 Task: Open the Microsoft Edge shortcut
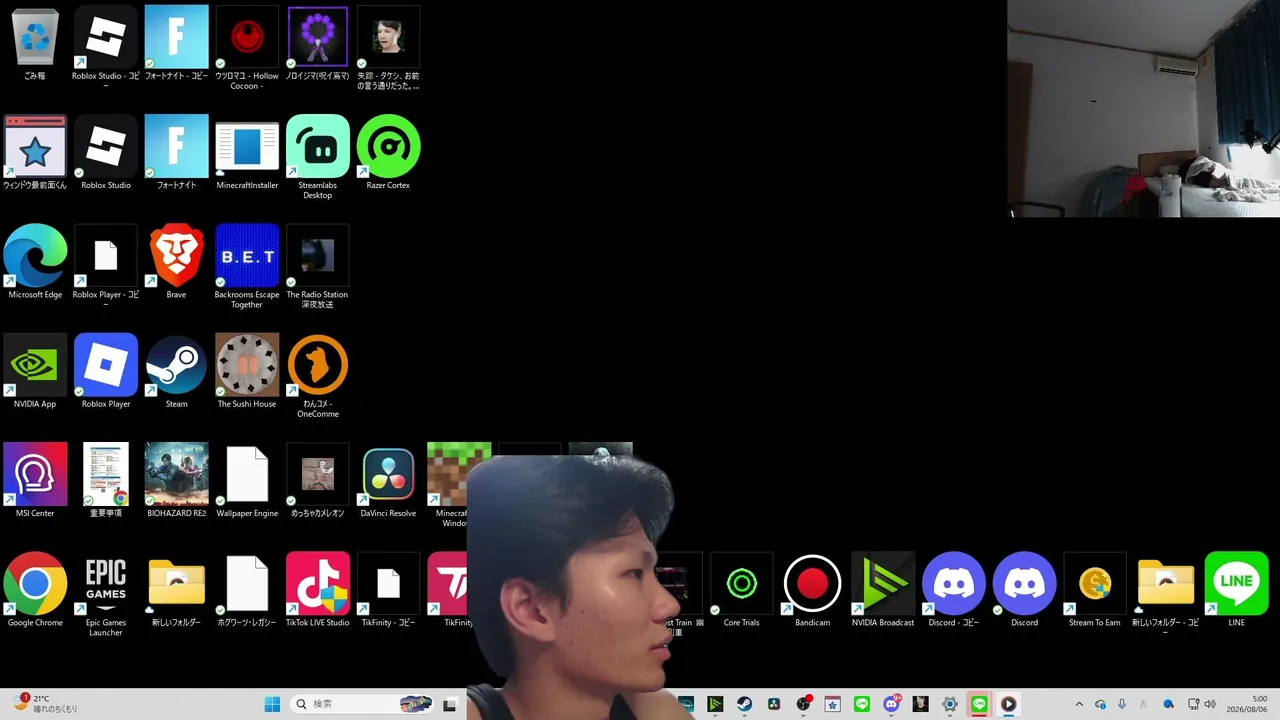[35, 262]
